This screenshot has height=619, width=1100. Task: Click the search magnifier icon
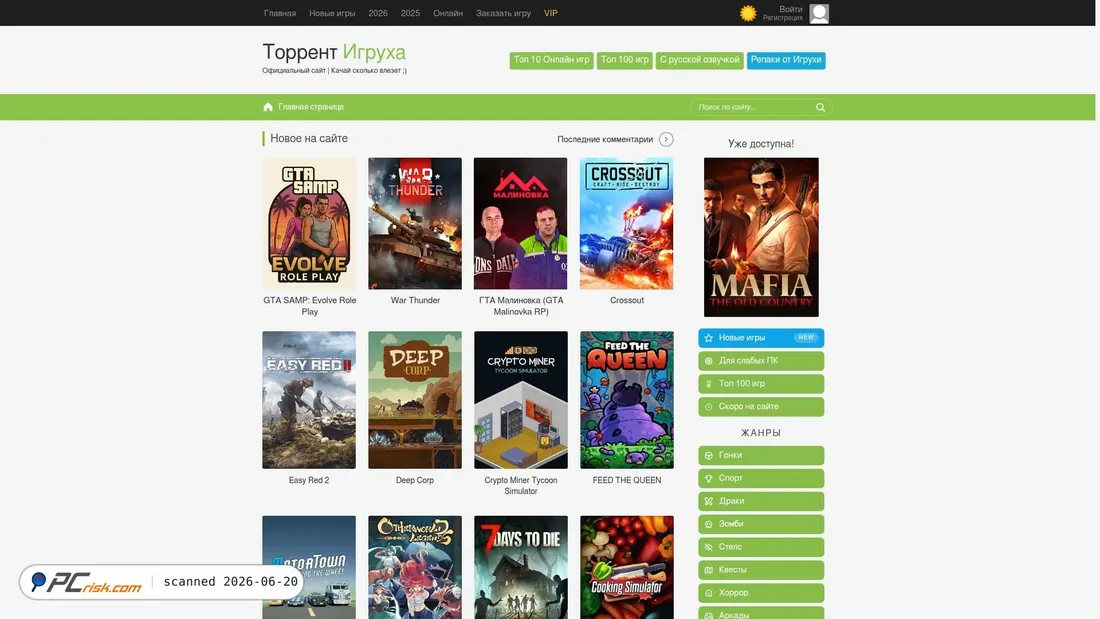[x=820, y=107]
